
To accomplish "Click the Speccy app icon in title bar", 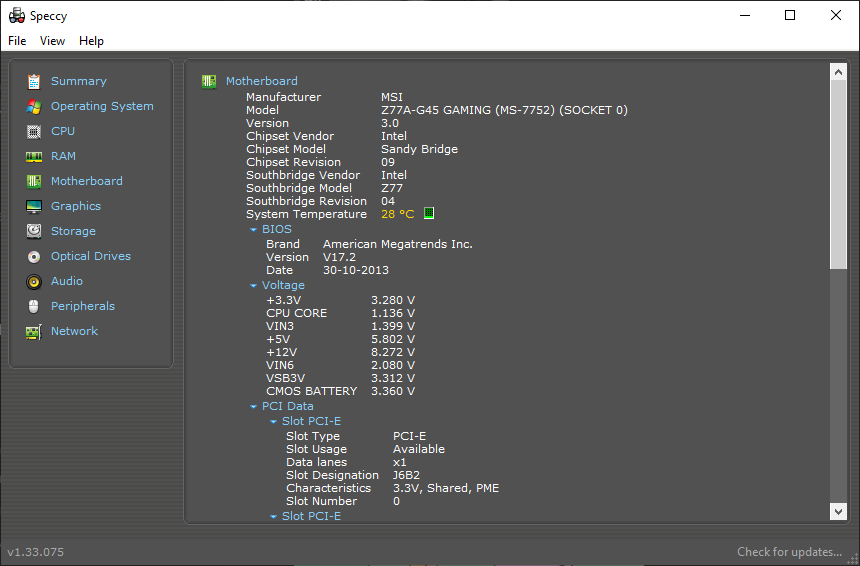I will [x=17, y=16].
